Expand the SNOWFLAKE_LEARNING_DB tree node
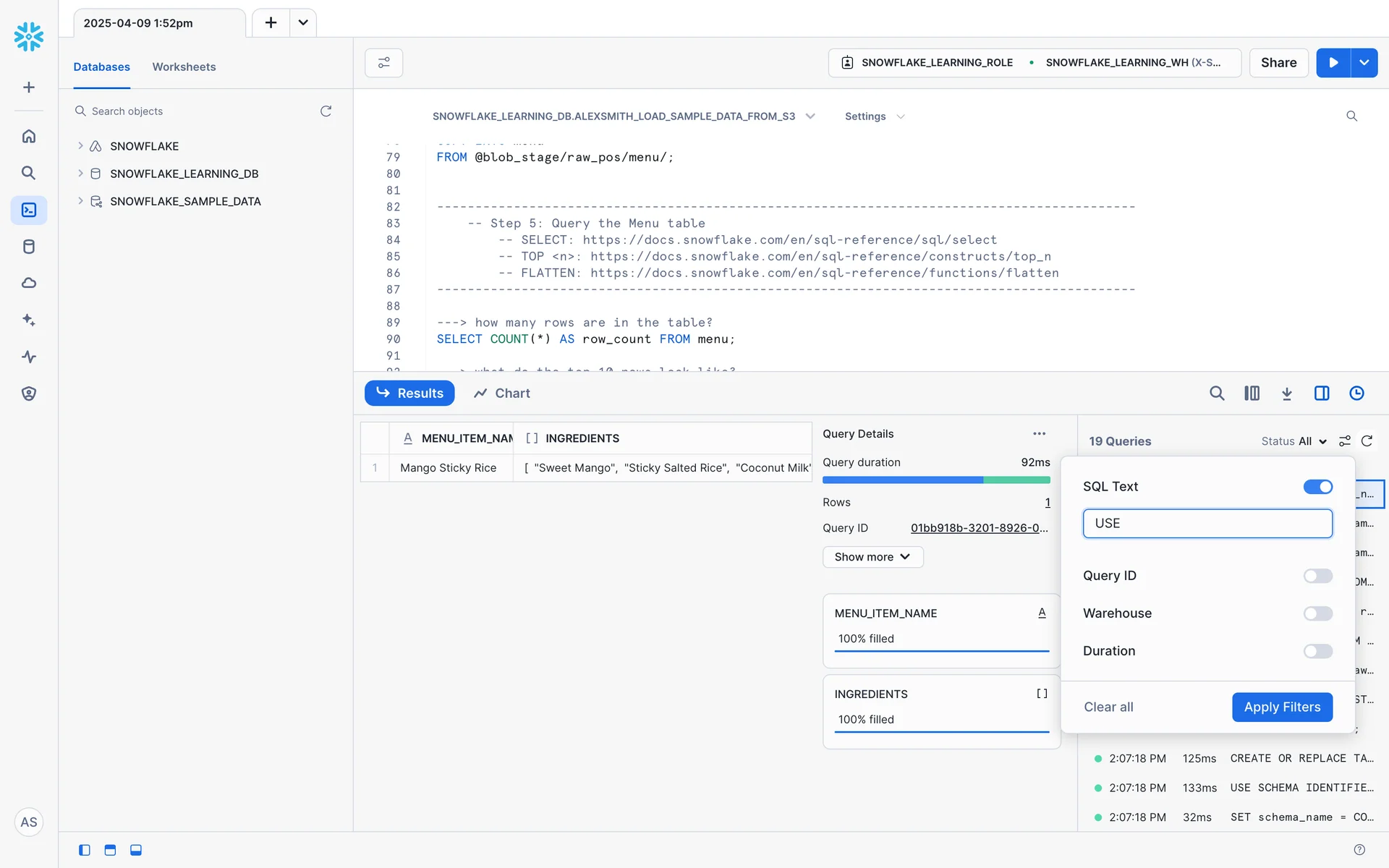Screen dimensions: 1389x868 [80, 174]
